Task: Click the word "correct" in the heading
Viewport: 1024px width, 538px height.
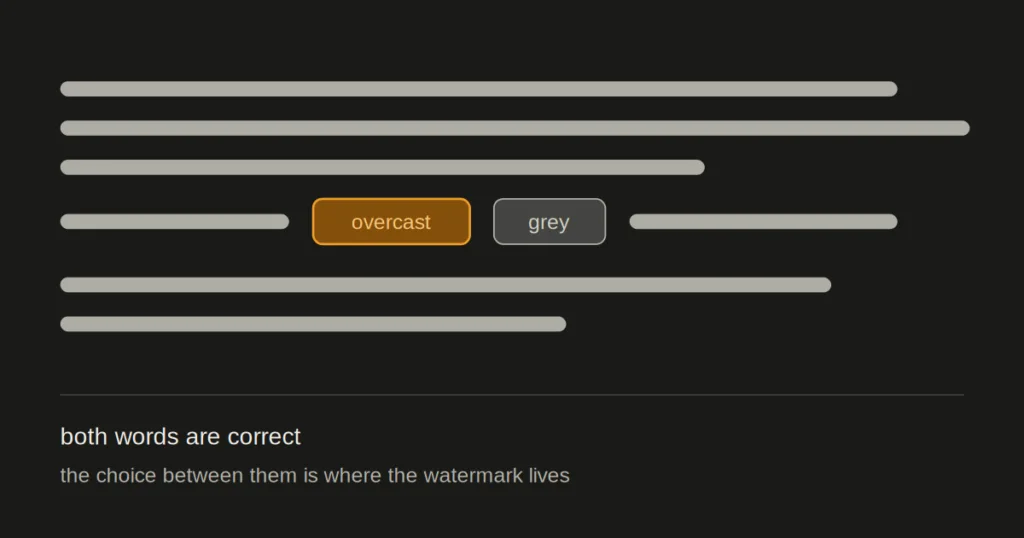Action: [x=264, y=436]
